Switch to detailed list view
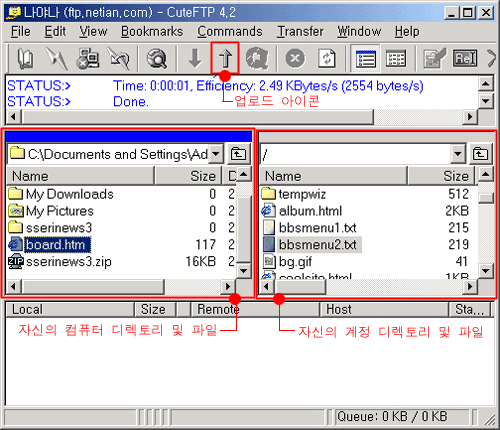500x430 pixels. pos(365,59)
